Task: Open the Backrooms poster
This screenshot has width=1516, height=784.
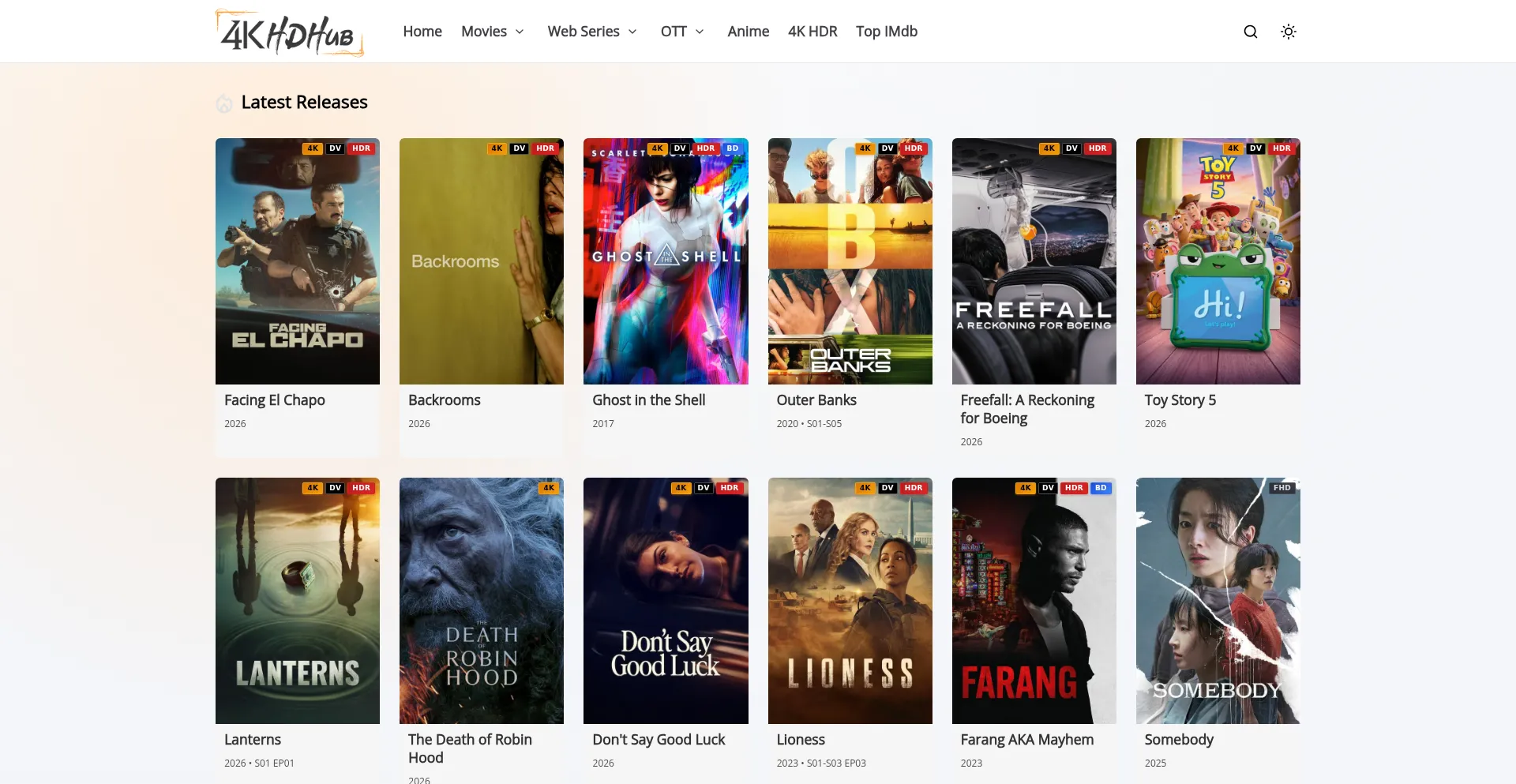Action: click(482, 261)
